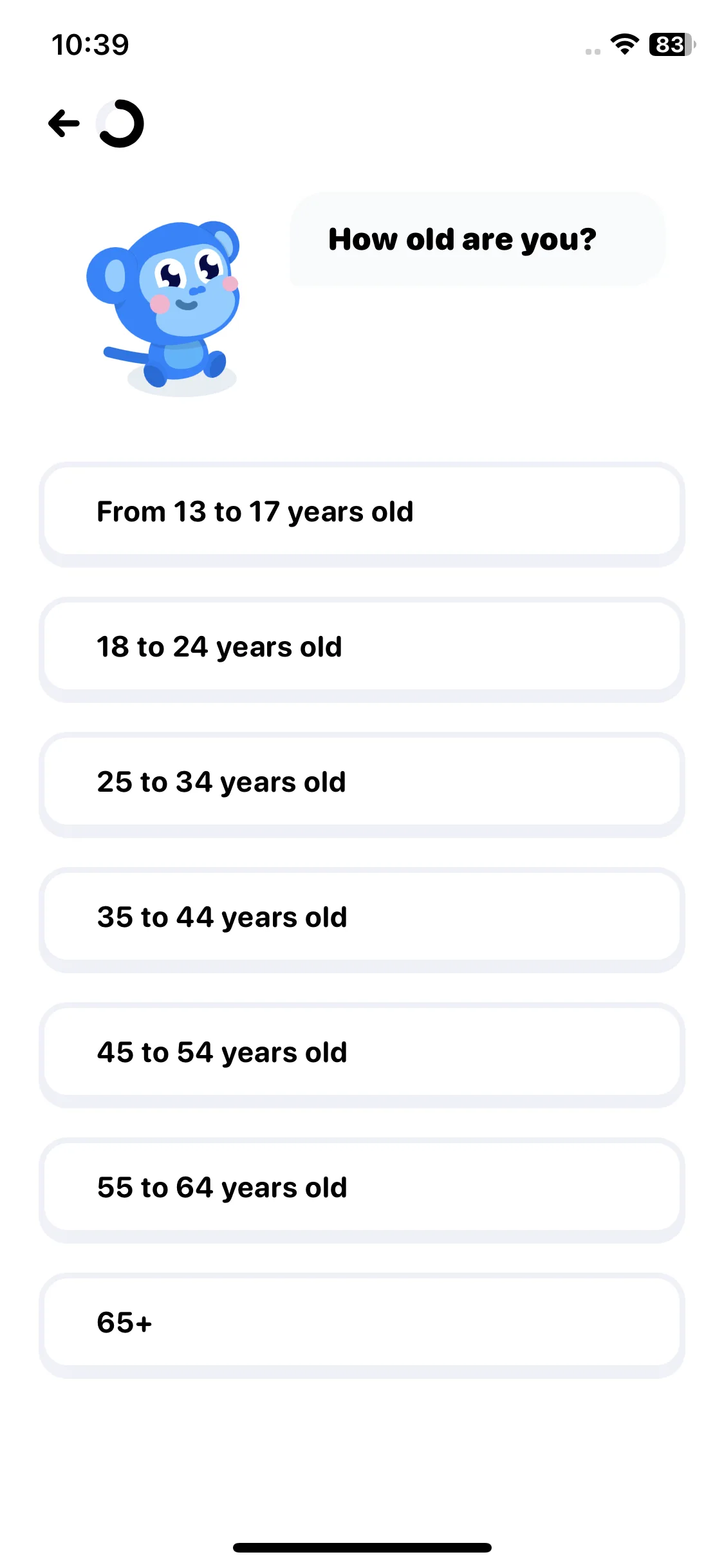Select From 13 to 17 years old

[x=362, y=513]
